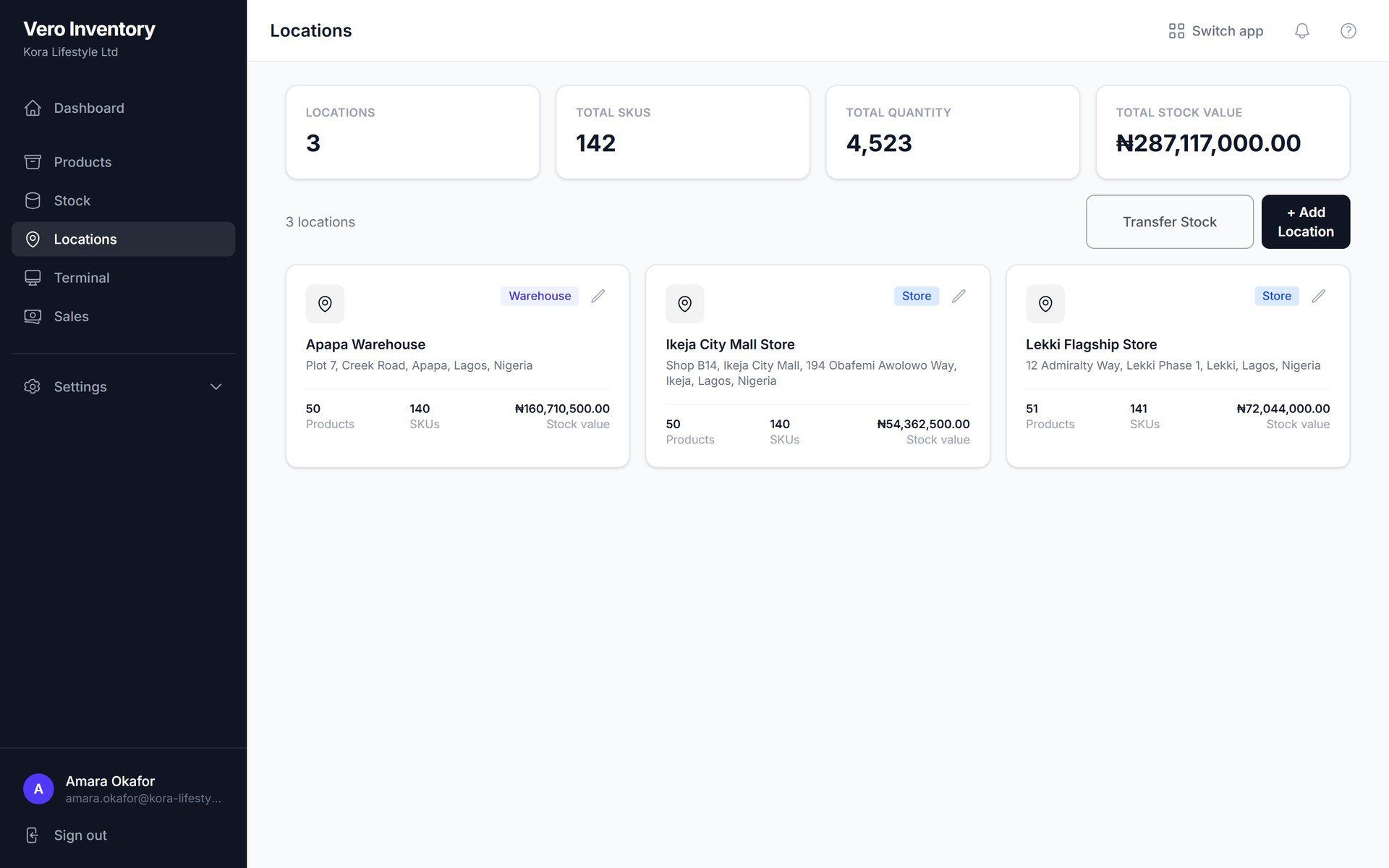Click the Store badge on Lekki card
Viewport: 1389px width, 868px height.
[1276, 296]
